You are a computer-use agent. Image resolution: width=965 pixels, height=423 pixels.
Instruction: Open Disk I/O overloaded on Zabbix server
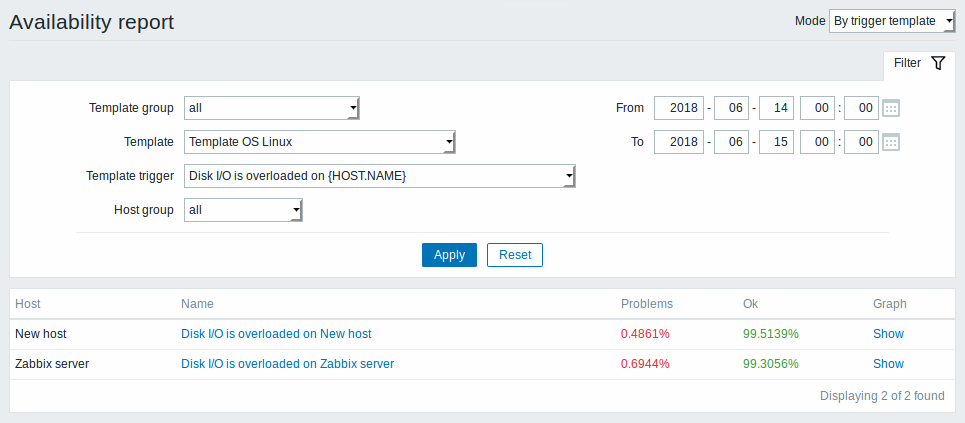point(287,364)
